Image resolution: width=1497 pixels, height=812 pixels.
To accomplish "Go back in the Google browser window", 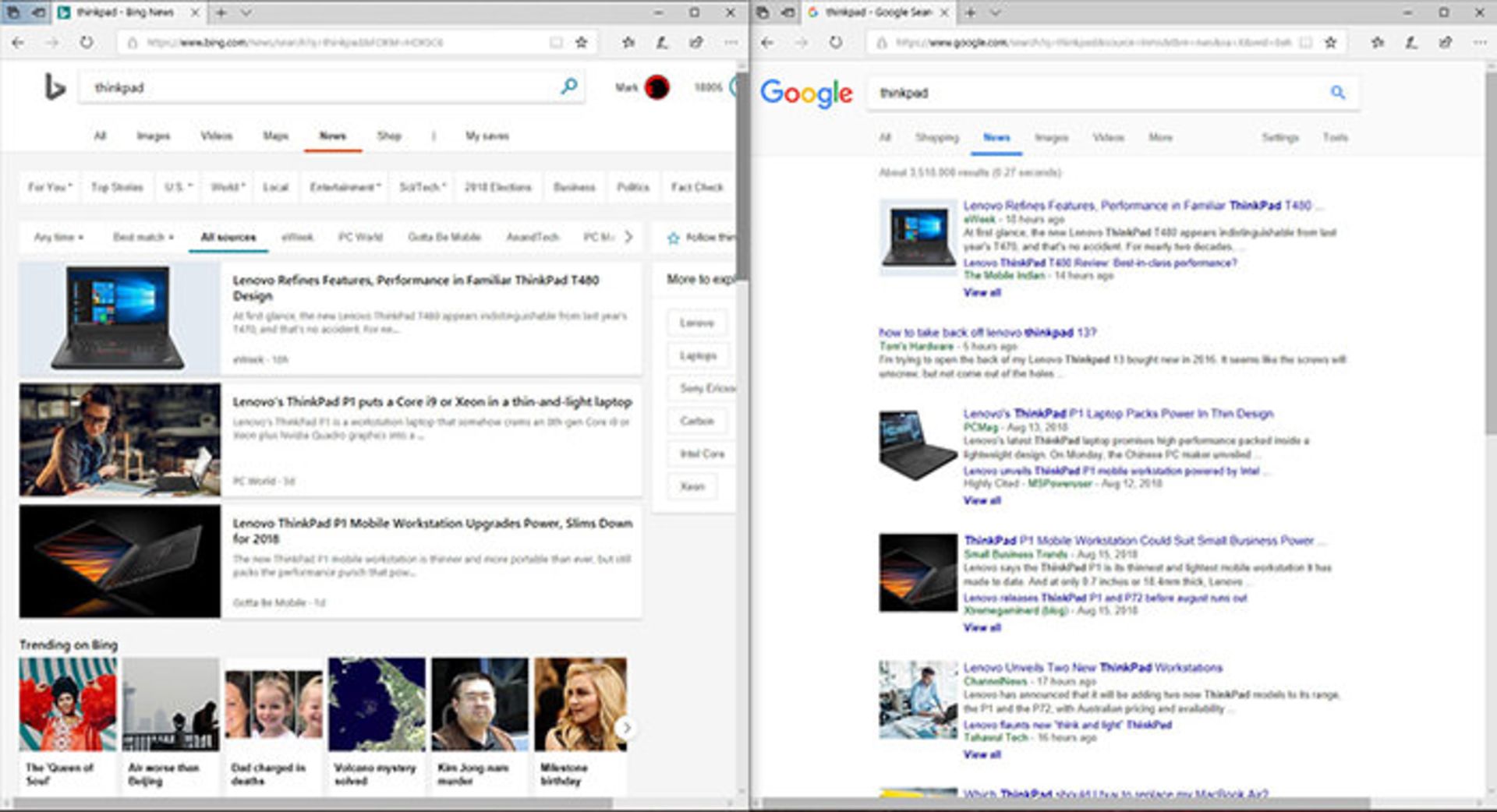I will (x=767, y=43).
